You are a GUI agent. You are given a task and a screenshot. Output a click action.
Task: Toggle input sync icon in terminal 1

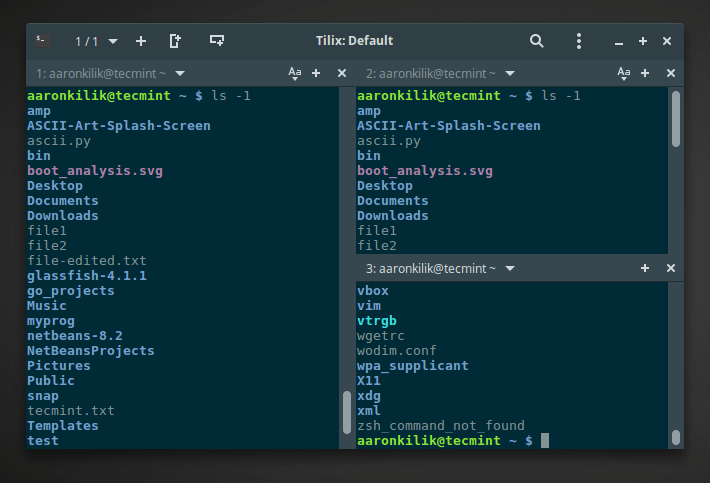click(295, 73)
